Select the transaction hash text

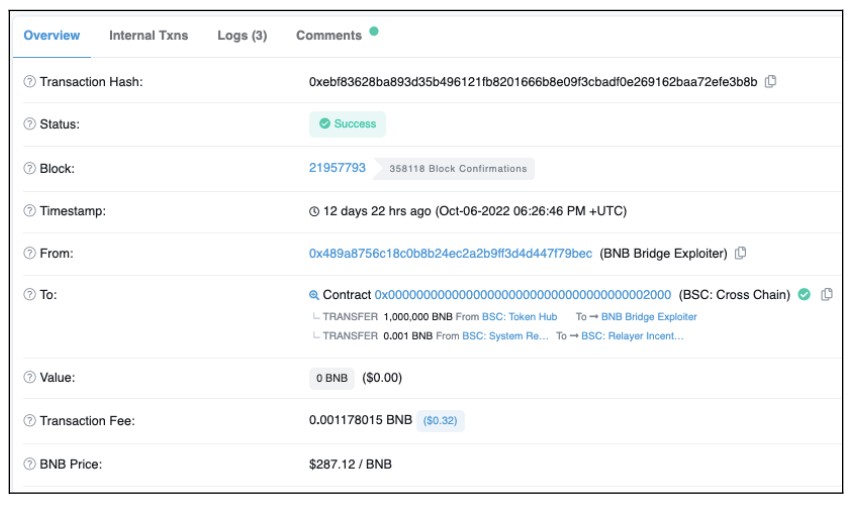click(x=533, y=82)
